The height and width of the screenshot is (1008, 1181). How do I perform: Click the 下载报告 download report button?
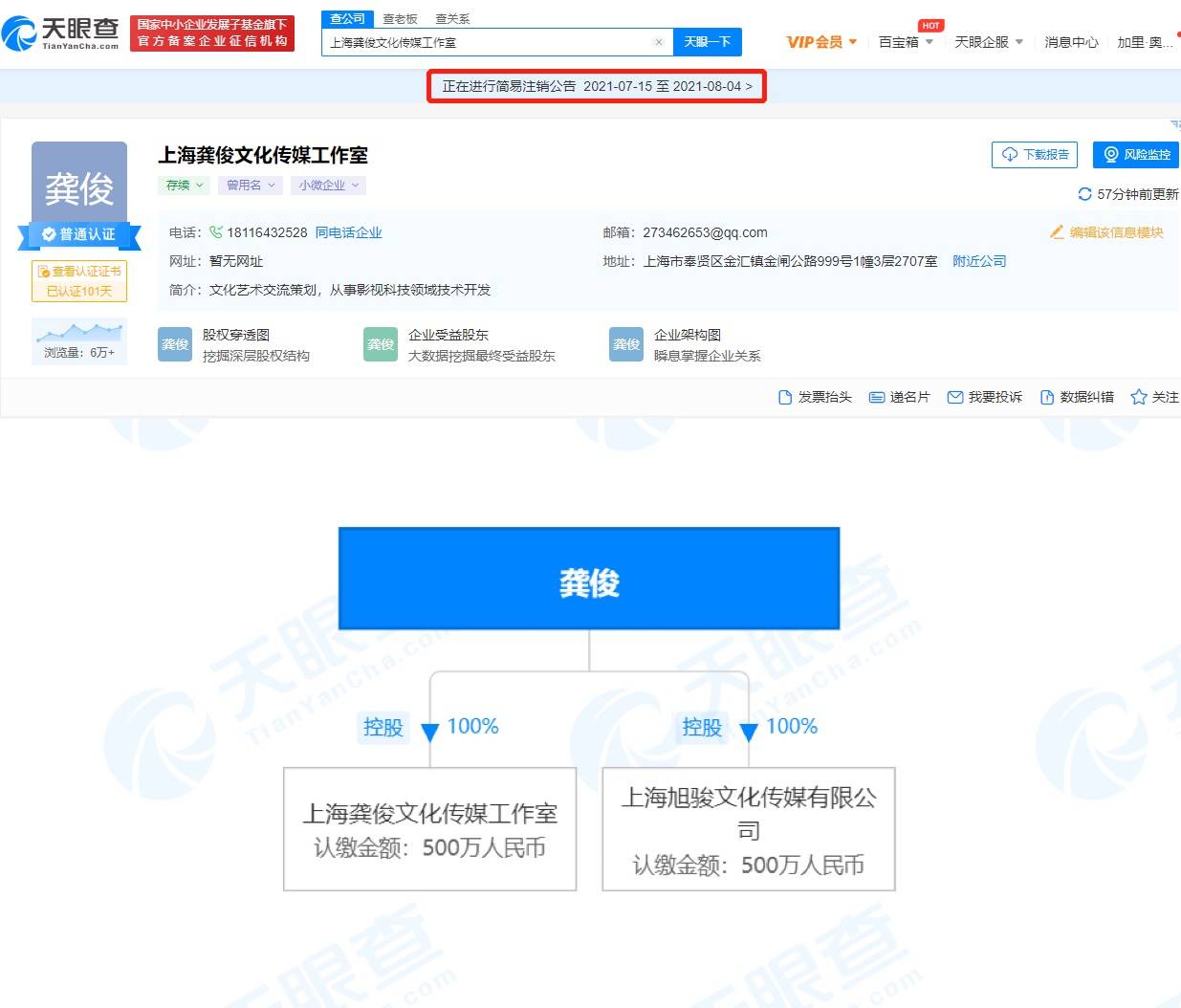click(1034, 154)
